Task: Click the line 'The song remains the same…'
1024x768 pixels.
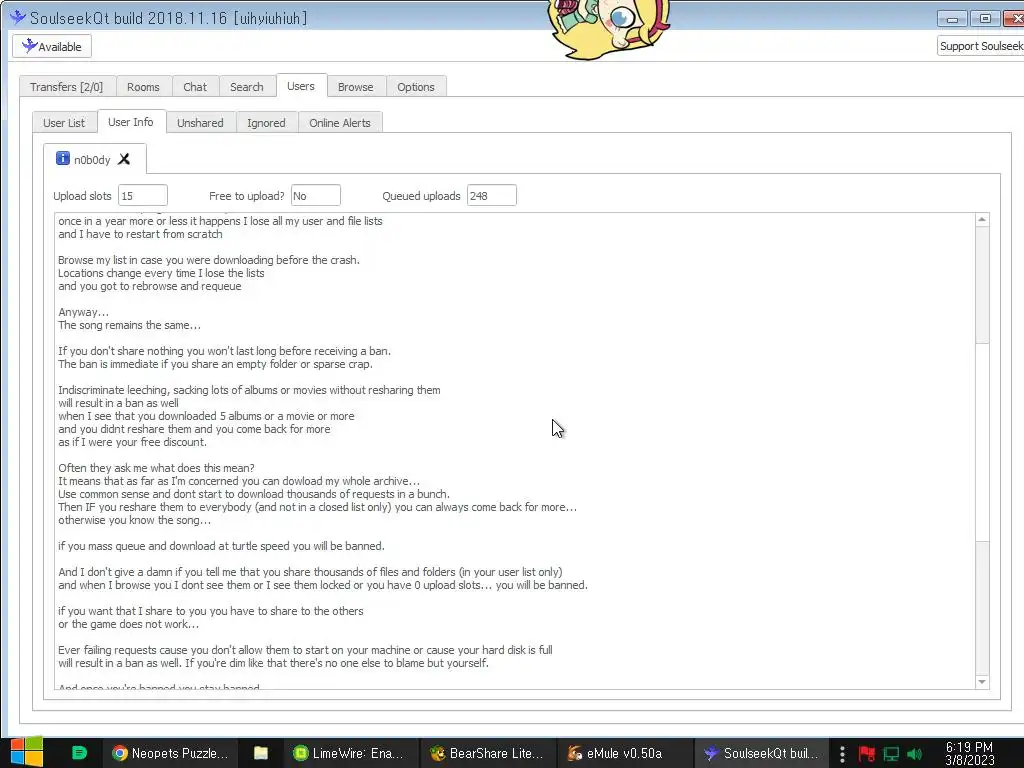Action: click(129, 325)
